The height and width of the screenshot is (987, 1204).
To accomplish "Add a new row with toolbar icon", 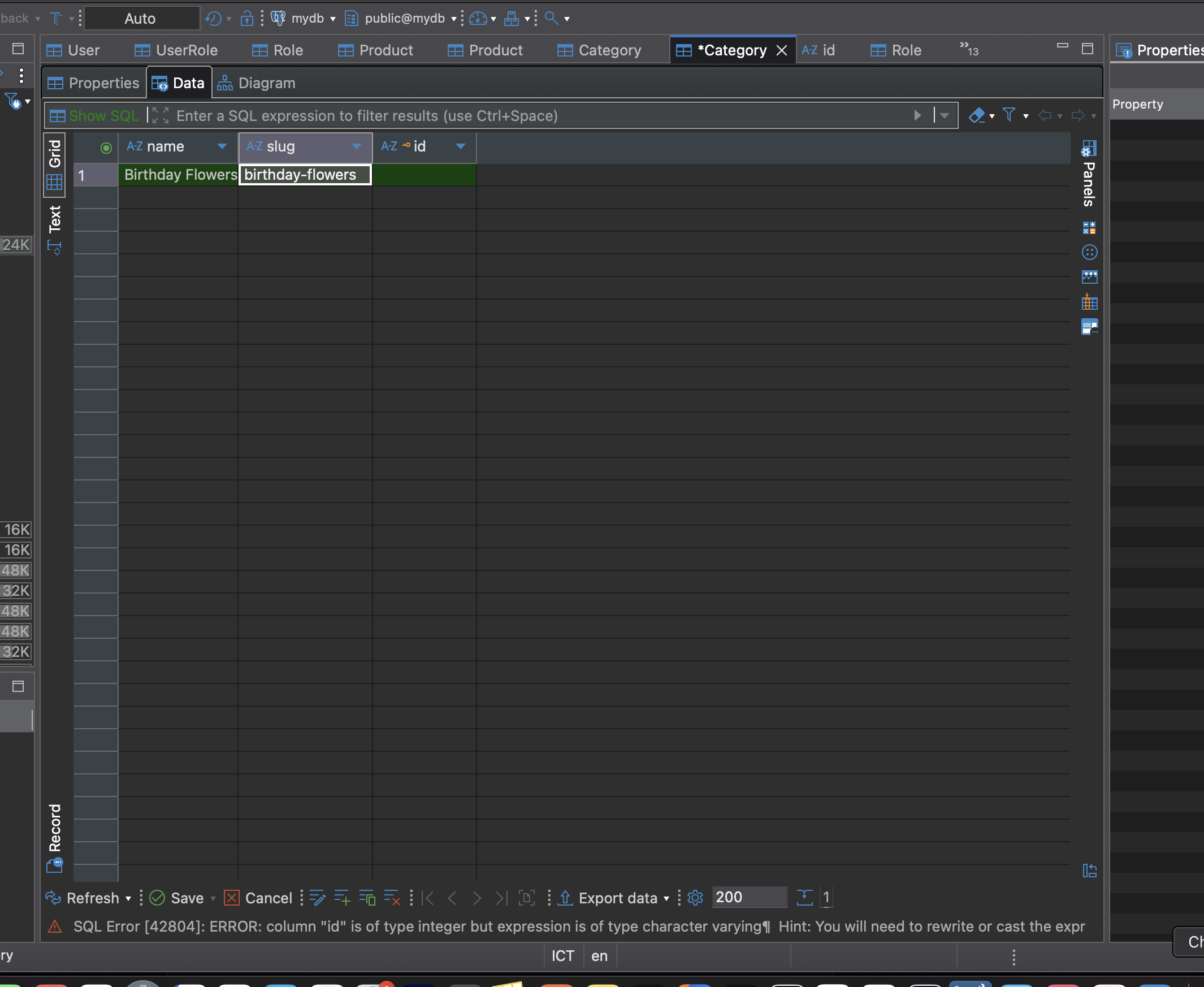I will coord(342,898).
